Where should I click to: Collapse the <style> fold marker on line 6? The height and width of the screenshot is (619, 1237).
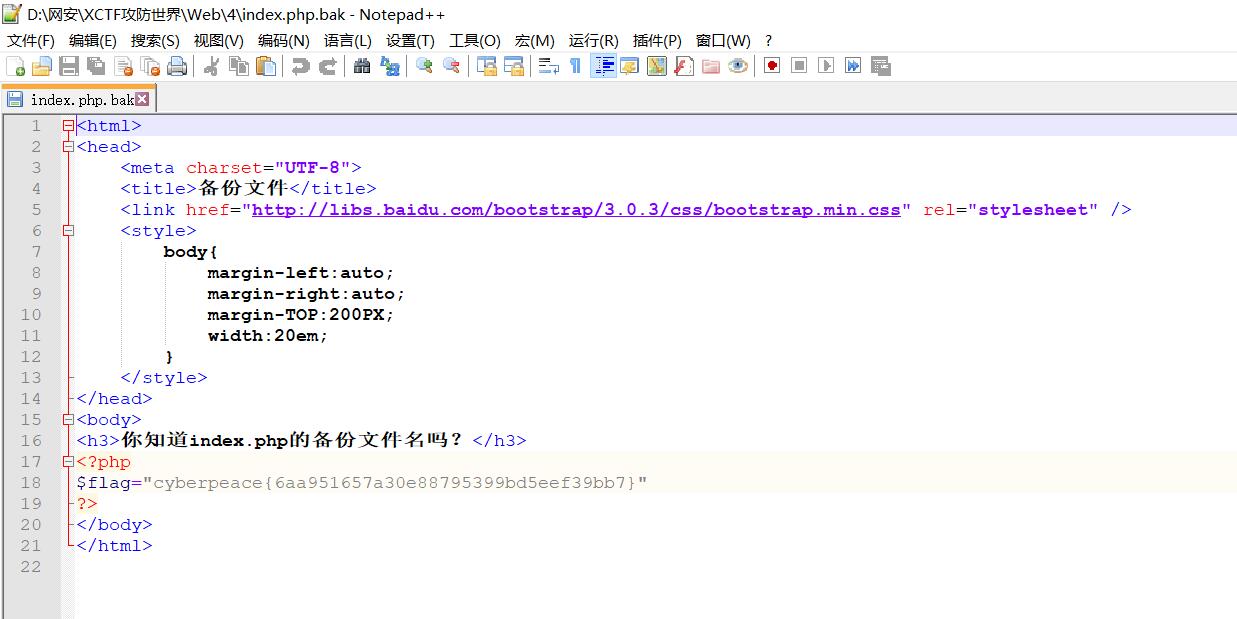[x=68, y=231]
